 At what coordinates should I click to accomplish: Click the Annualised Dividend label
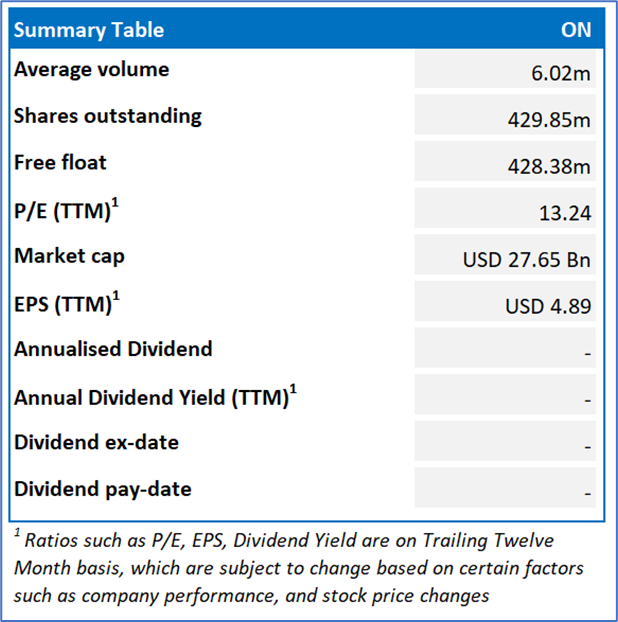coord(113,349)
